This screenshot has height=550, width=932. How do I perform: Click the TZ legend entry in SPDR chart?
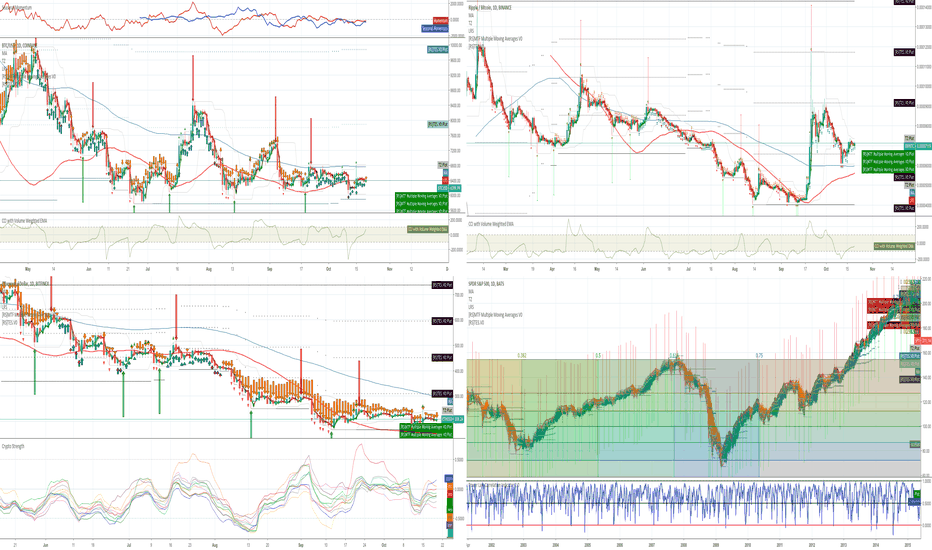(470, 300)
